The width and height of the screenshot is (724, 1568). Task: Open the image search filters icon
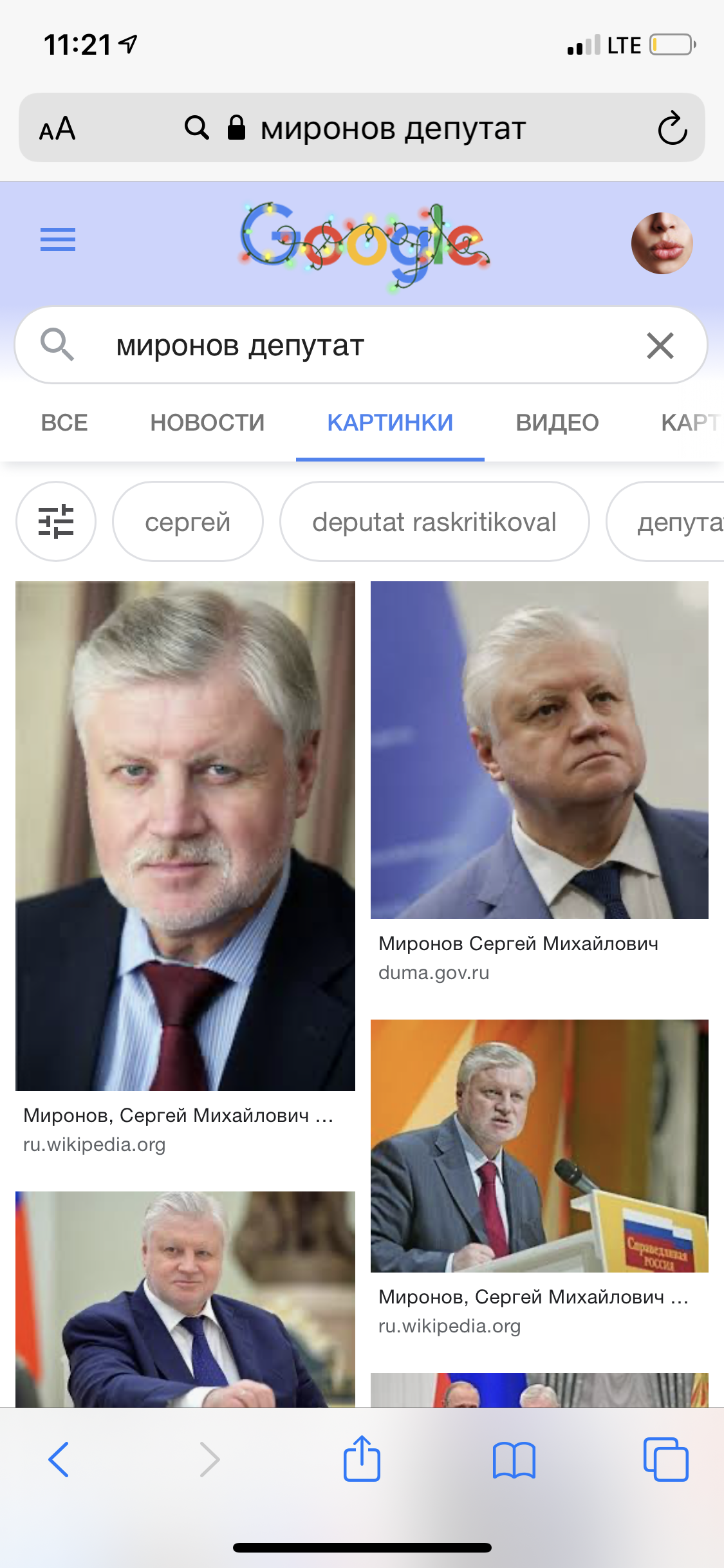tap(56, 521)
